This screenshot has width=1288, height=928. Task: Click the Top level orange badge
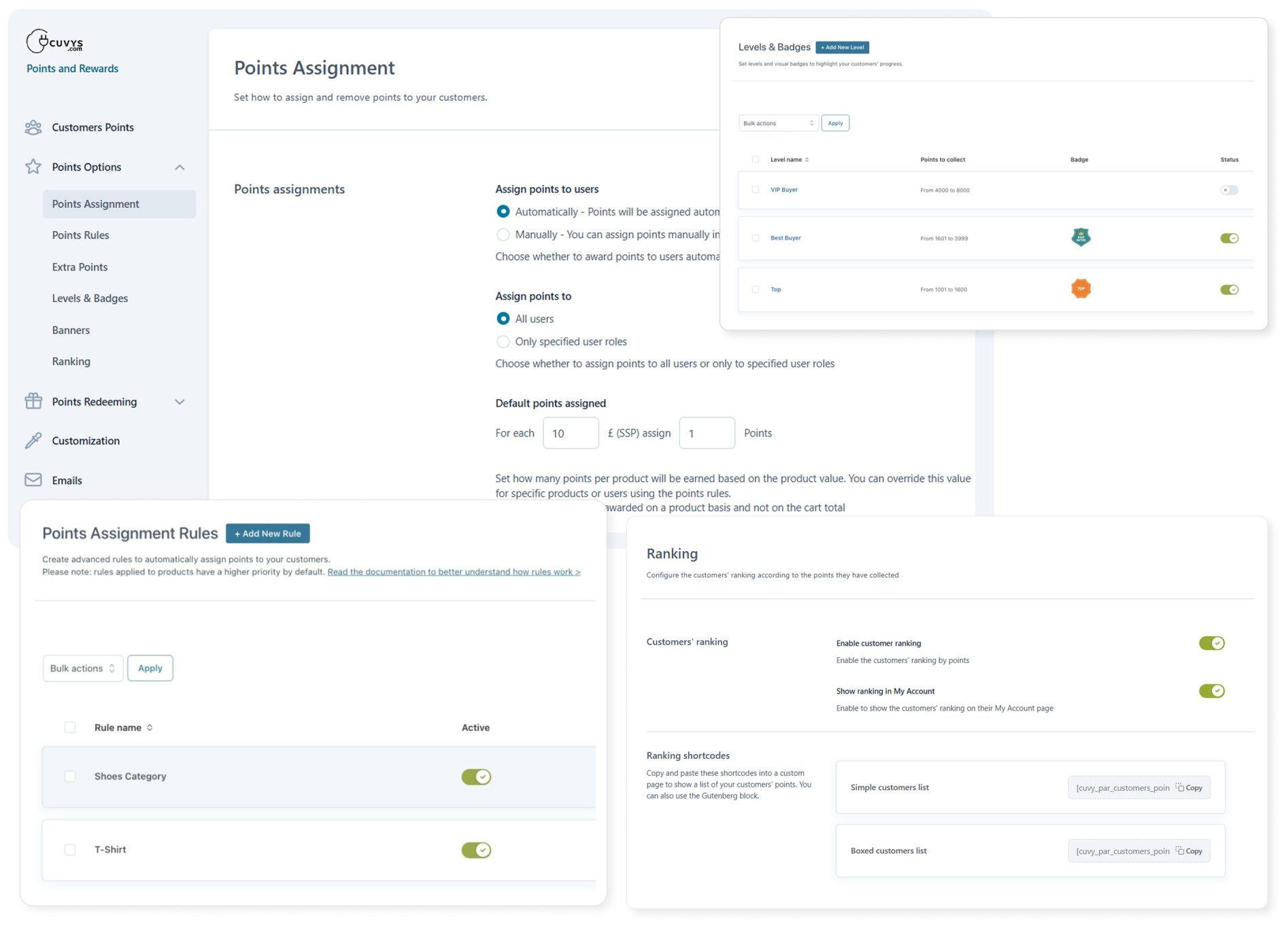(1080, 289)
